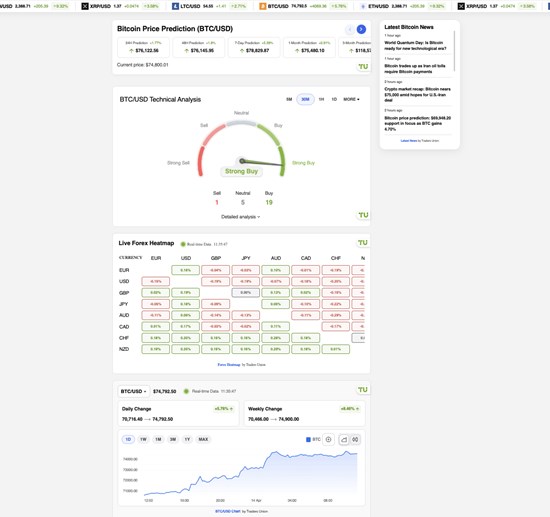Go to previous prediction cards with grey arrow
Screen dimensions: 550x517
coord(349,29)
